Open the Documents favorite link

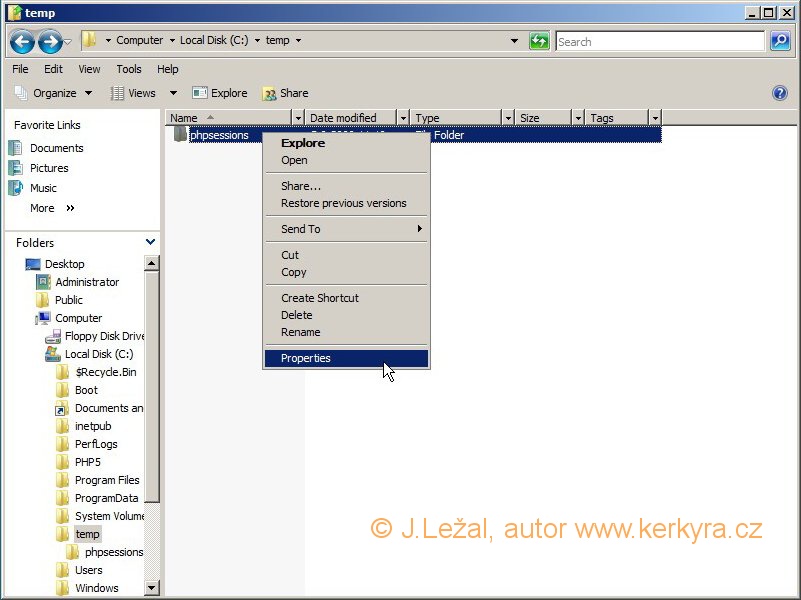pos(56,148)
